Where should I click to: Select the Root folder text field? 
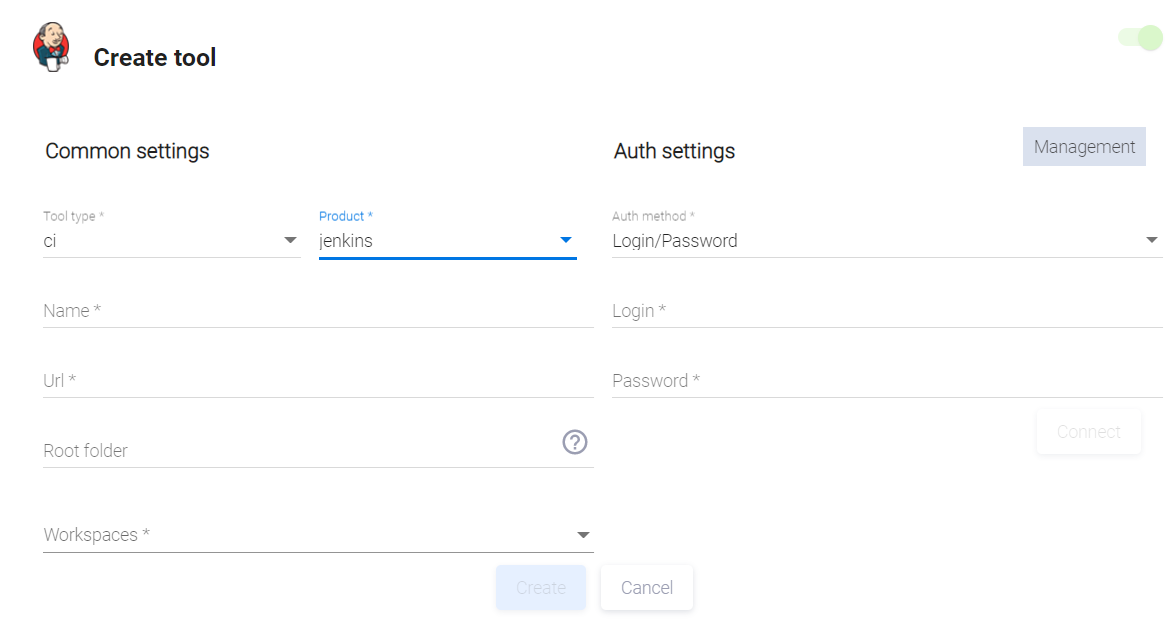tap(300, 451)
